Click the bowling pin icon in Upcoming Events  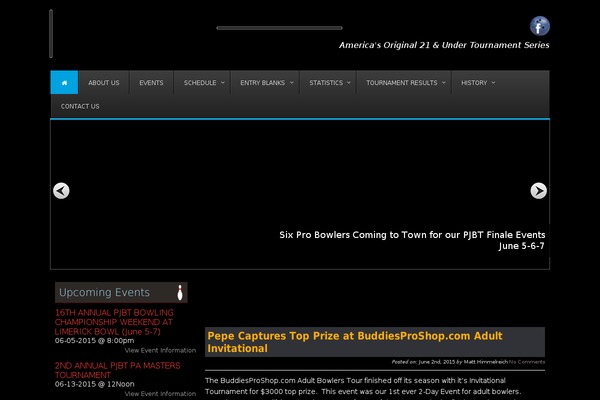coord(180,292)
